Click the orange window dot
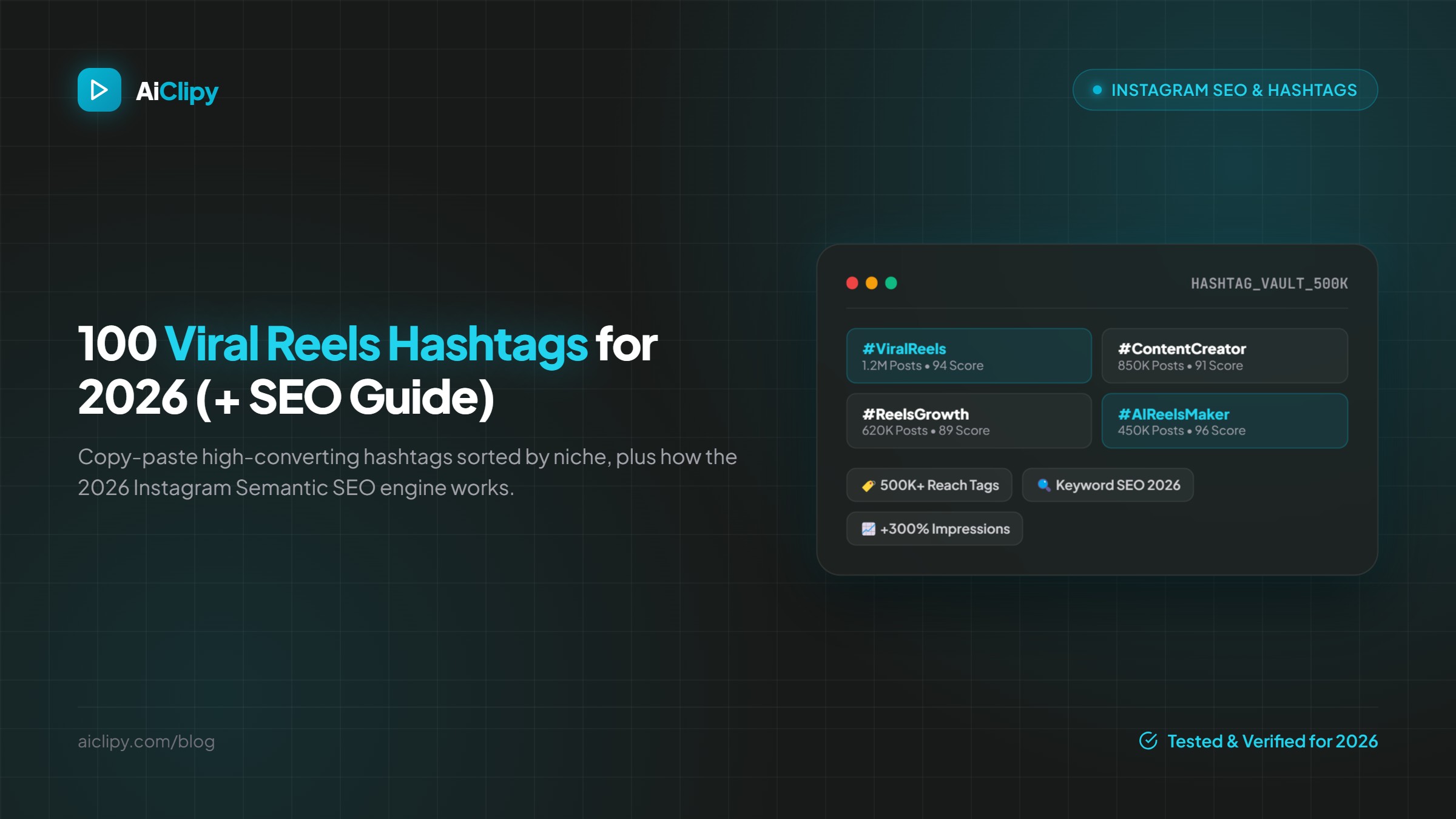The image size is (1456, 819). click(872, 283)
